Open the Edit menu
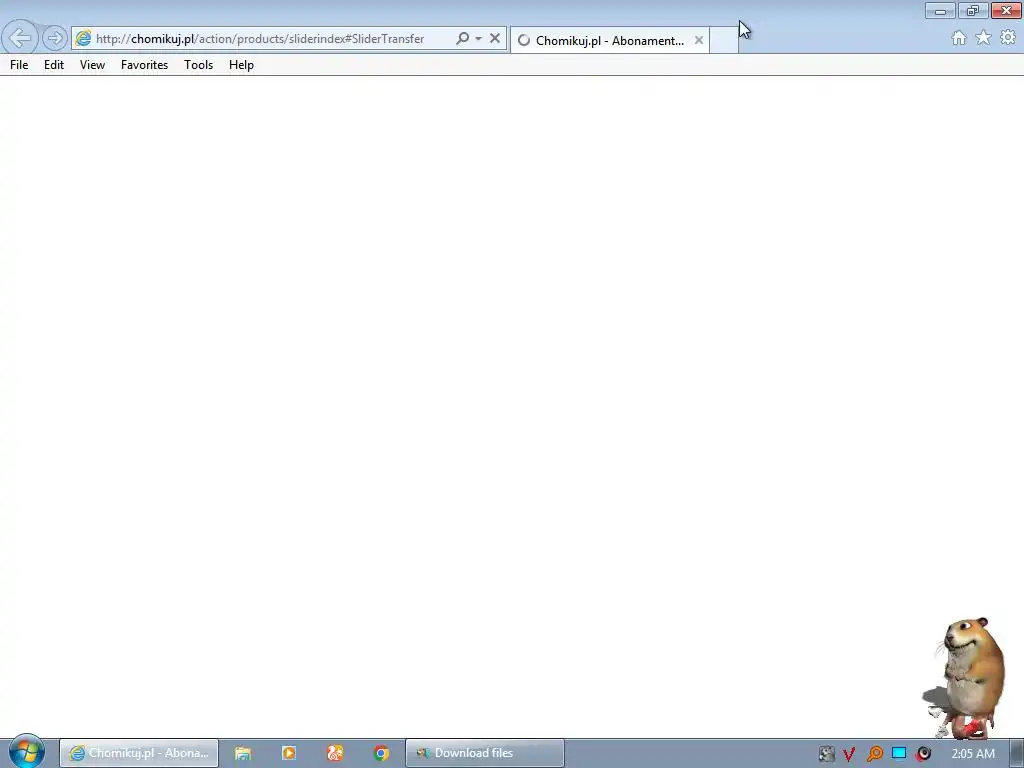Viewport: 1024px width, 768px height. point(54,65)
